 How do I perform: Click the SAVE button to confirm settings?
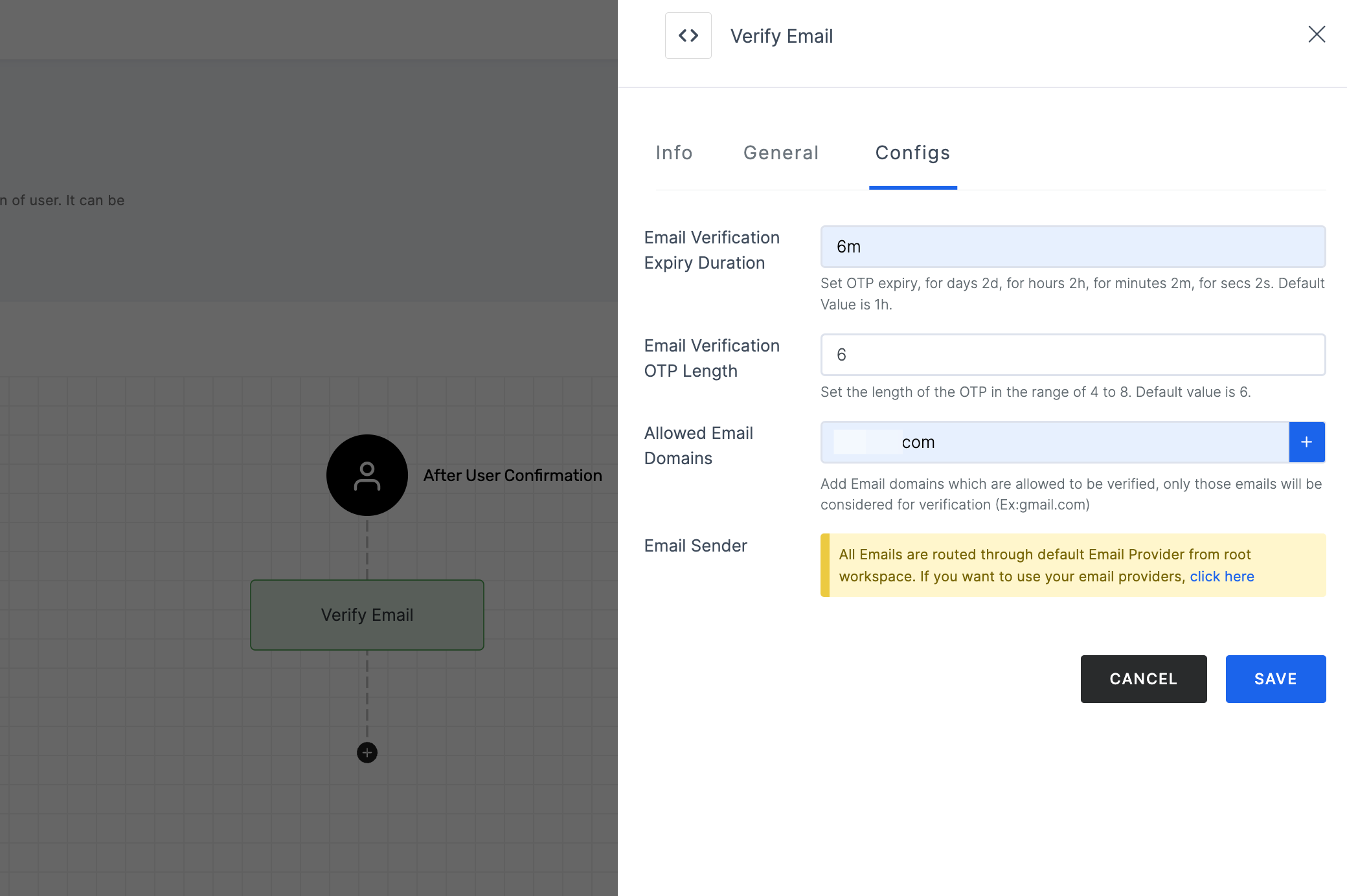(x=1276, y=679)
